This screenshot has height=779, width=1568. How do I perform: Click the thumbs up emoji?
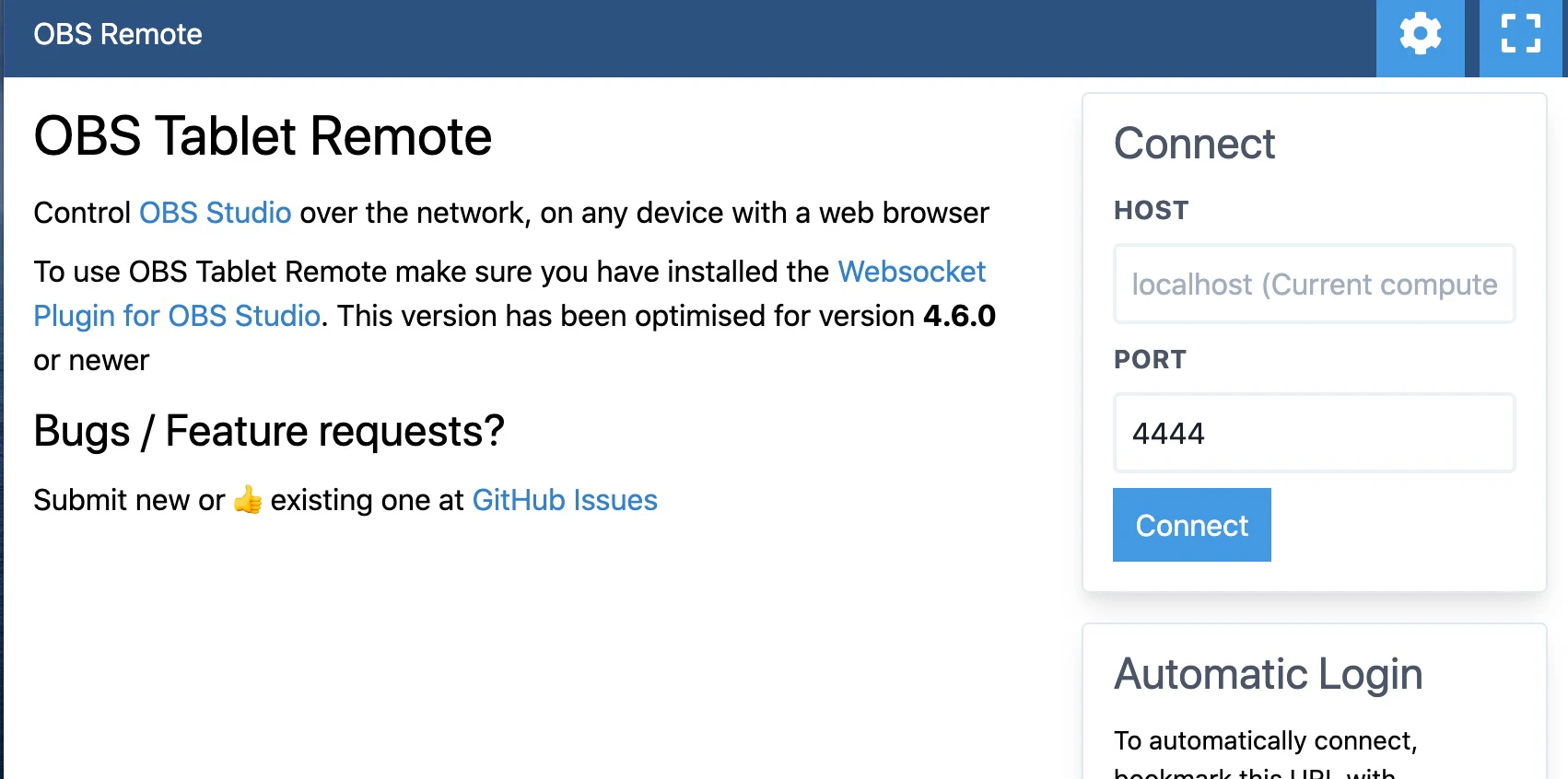(x=248, y=500)
